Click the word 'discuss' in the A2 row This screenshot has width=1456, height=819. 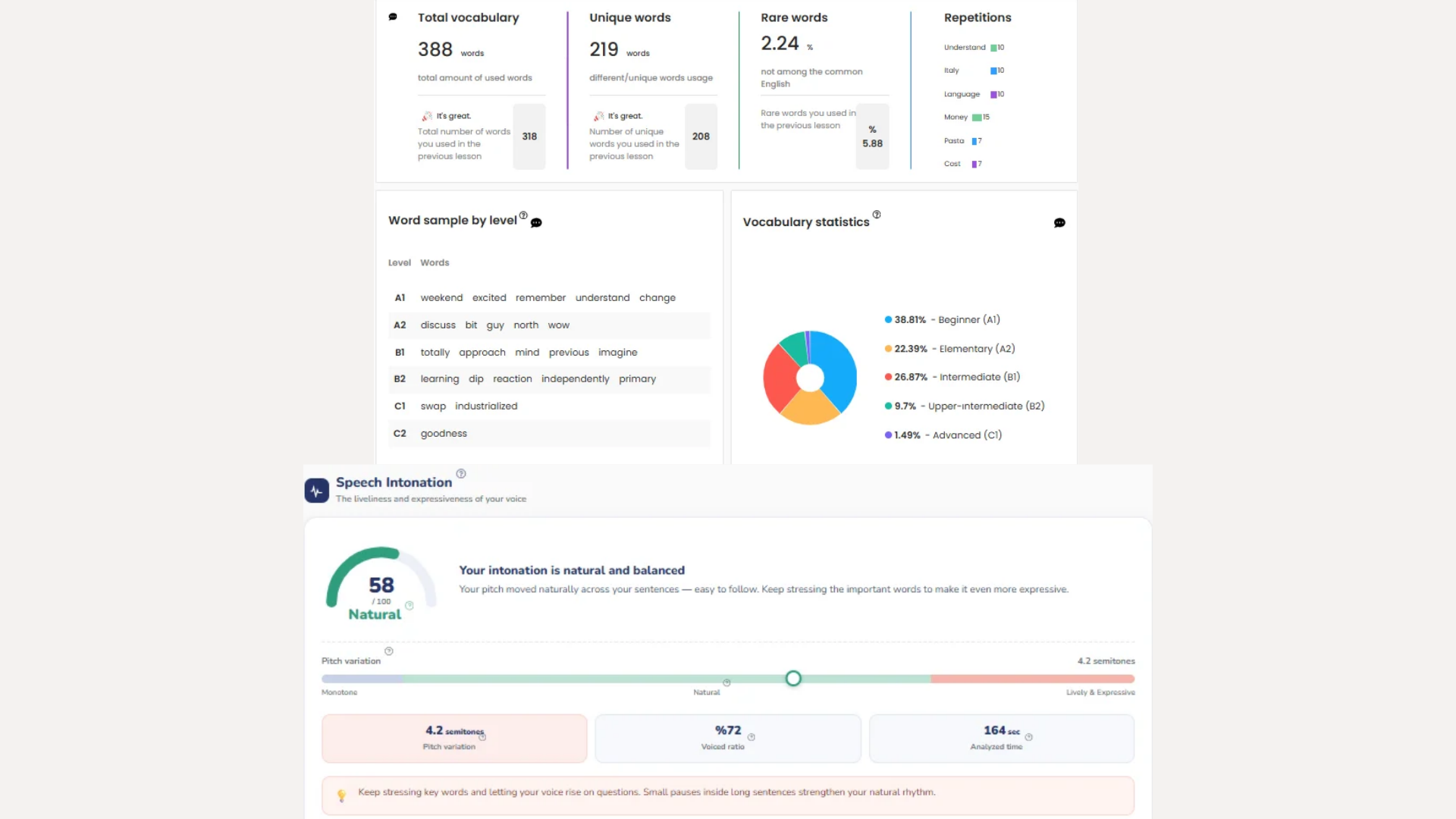coord(438,325)
